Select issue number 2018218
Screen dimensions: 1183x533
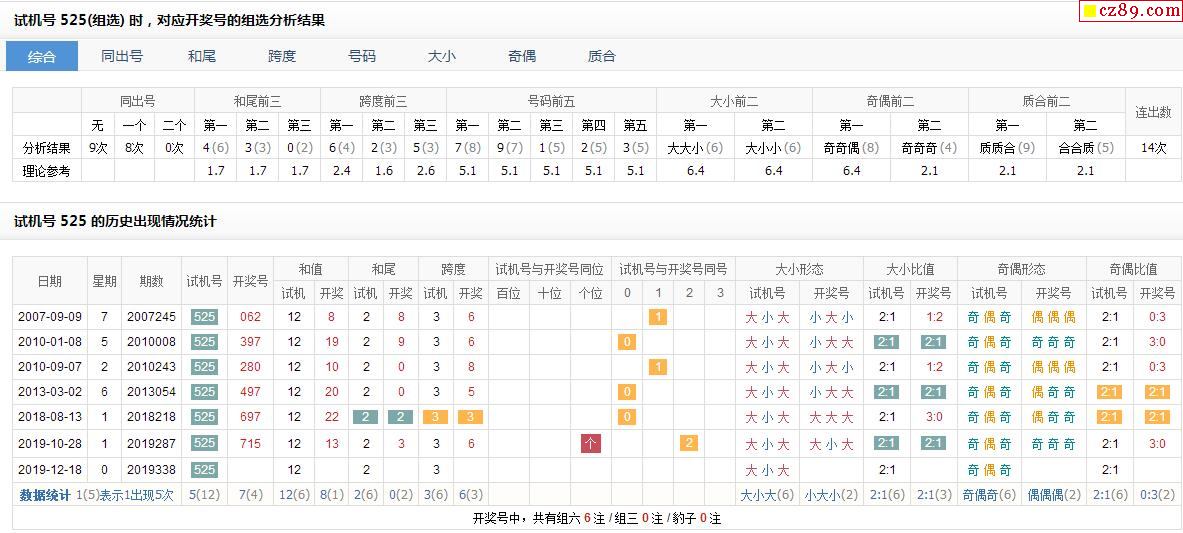coord(151,417)
